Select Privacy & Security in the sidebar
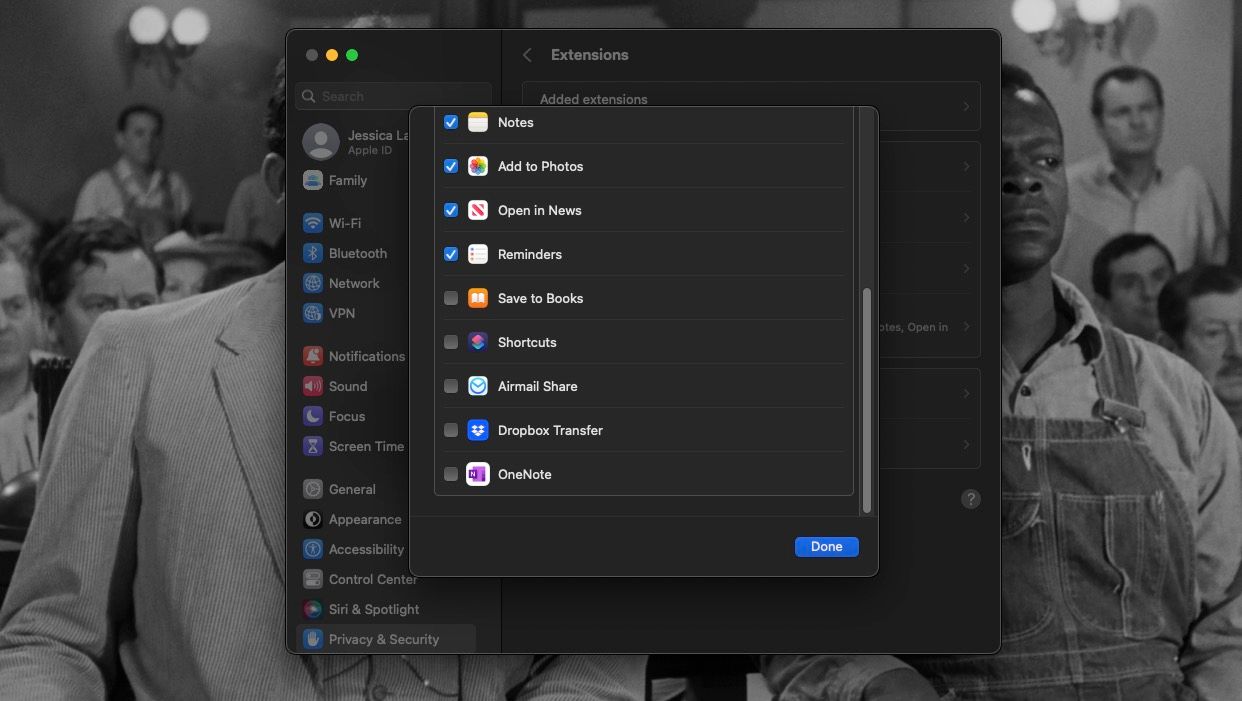This screenshot has width=1242, height=701. click(383, 638)
